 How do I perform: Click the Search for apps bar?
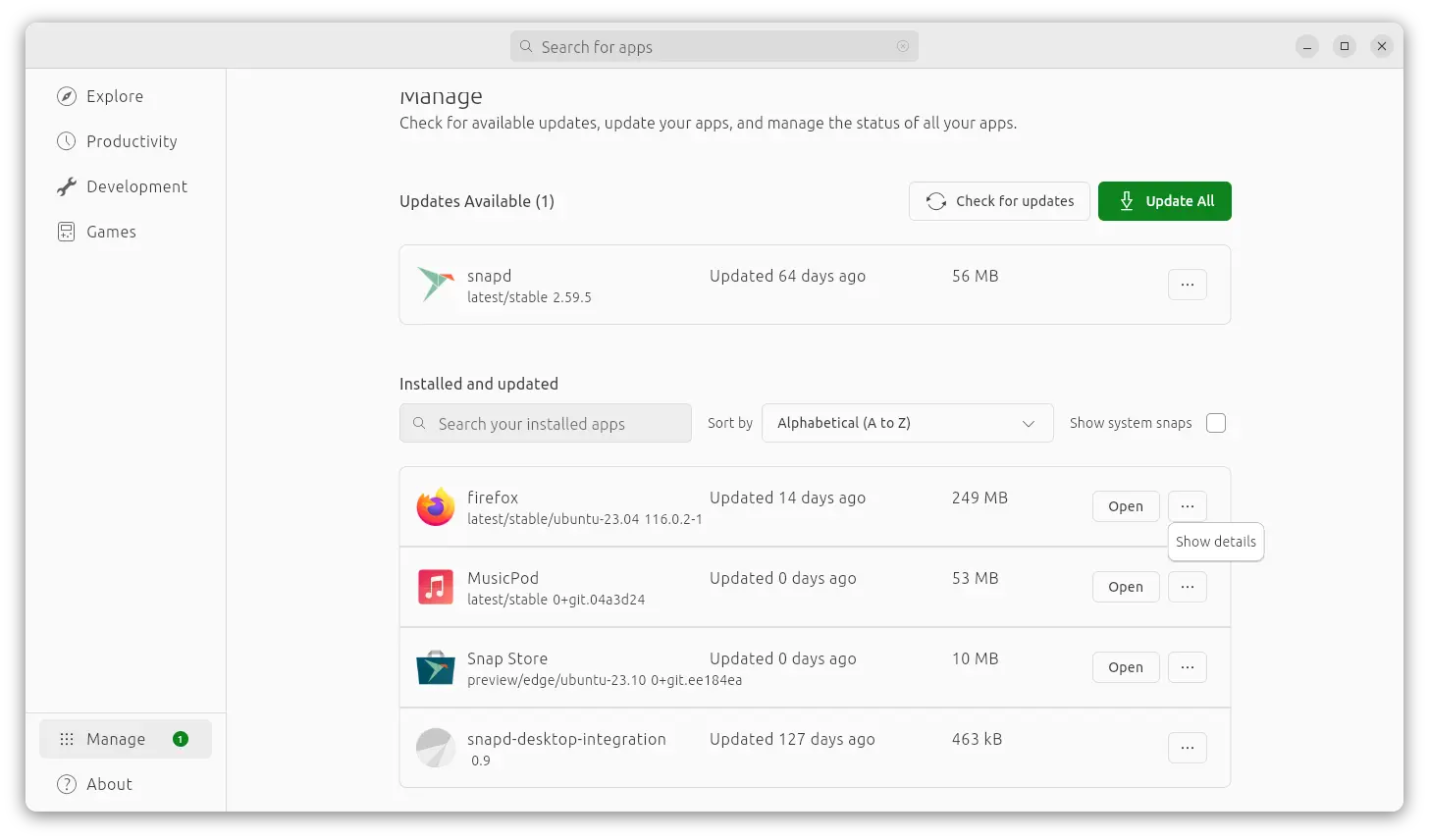714,47
